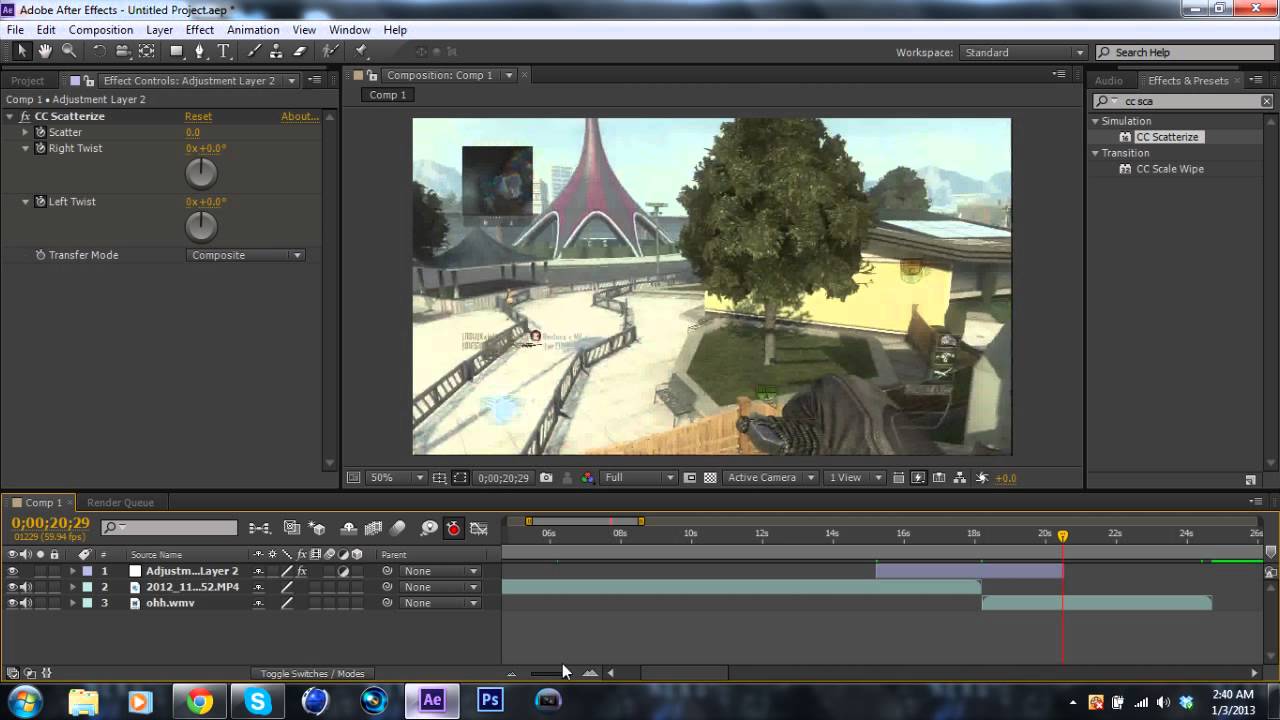Click Toggle Switches / Modes button
The width and height of the screenshot is (1280, 720).
point(312,674)
